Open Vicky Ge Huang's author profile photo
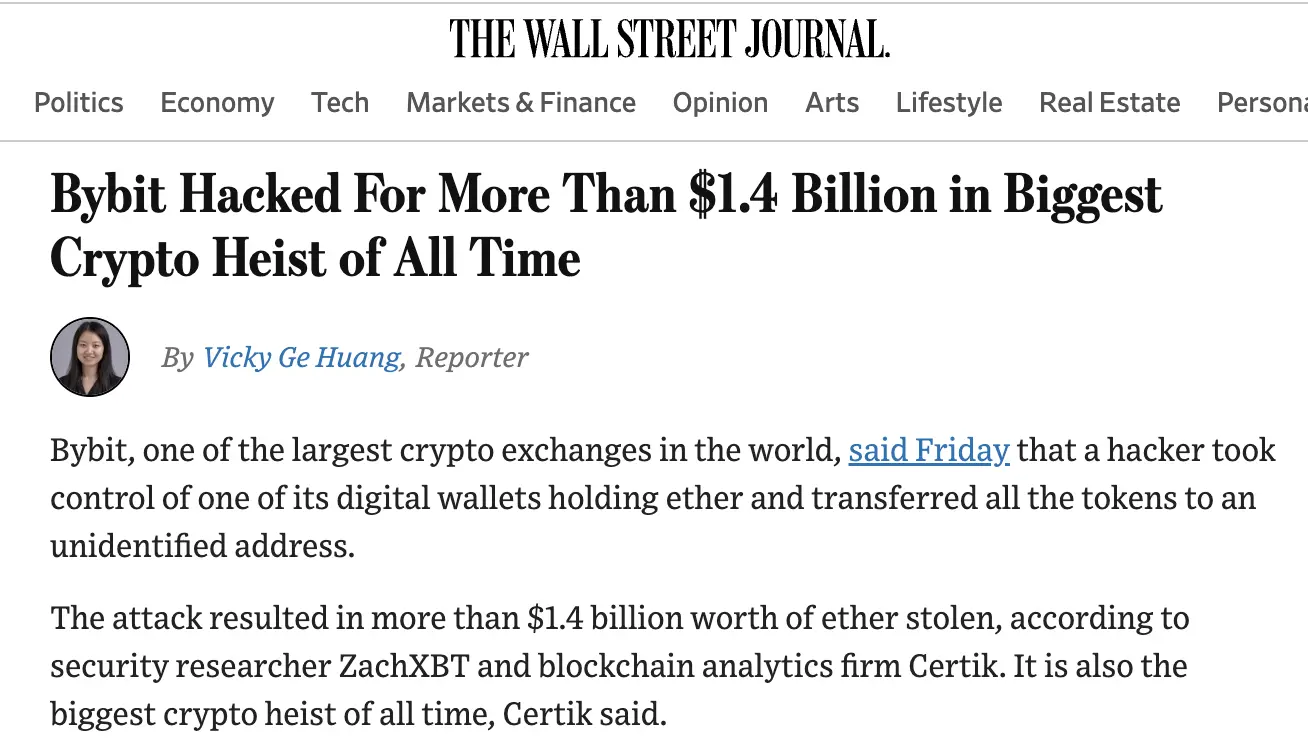Image resolution: width=1308 pixels, height=744 pixels. coord(89,356)
